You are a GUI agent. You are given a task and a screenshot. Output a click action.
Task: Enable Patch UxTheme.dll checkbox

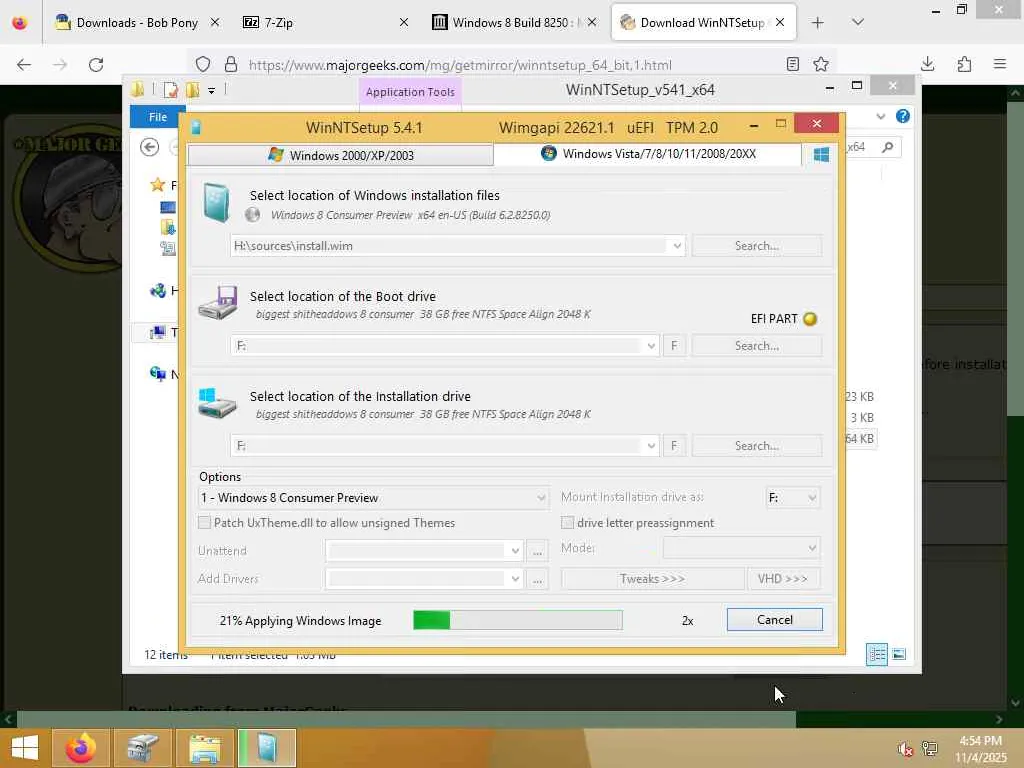(x=204, y=522)
